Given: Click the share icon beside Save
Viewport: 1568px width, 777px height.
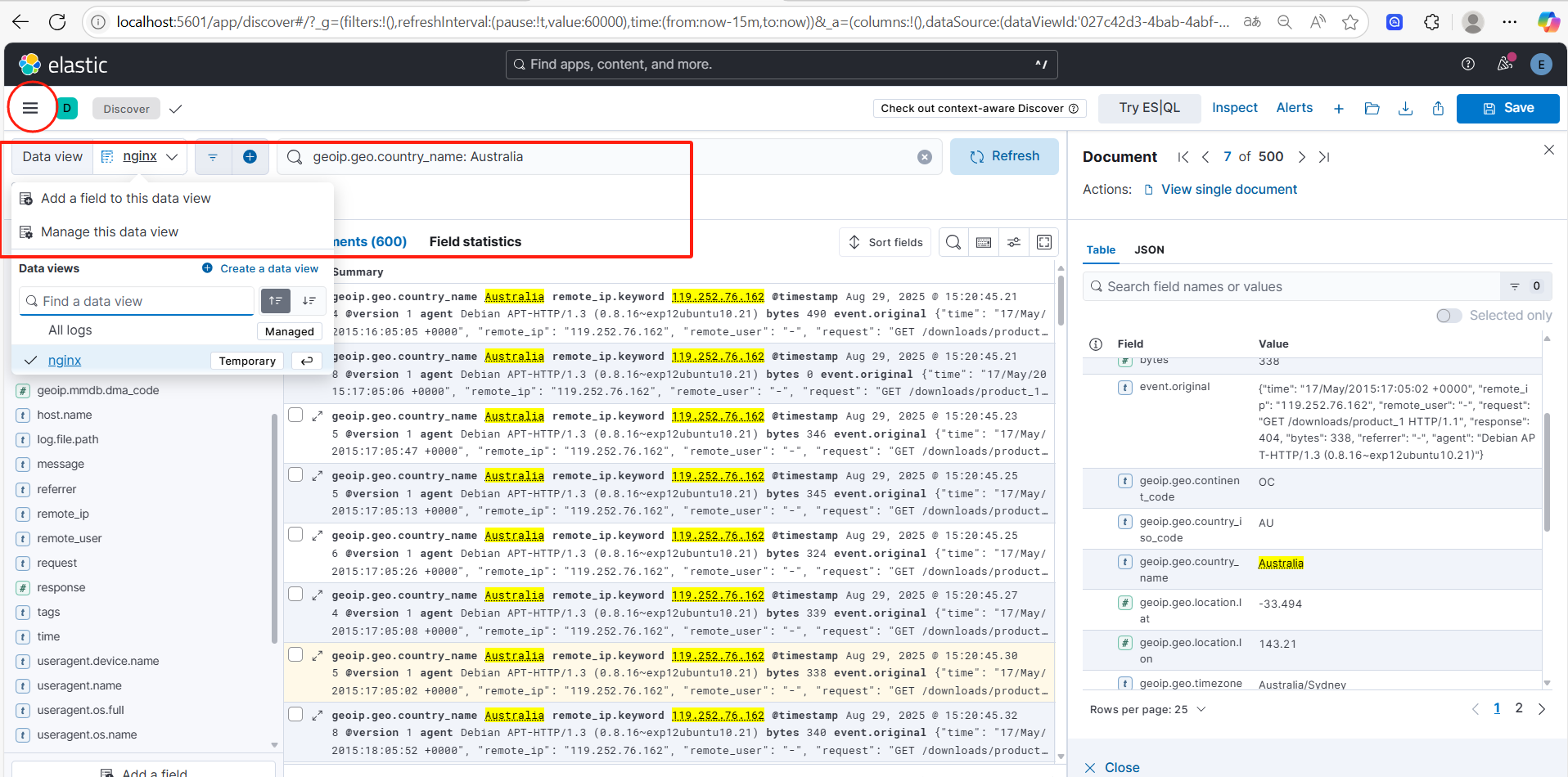Looking at the screenshot, I should tap(1438, 108).
